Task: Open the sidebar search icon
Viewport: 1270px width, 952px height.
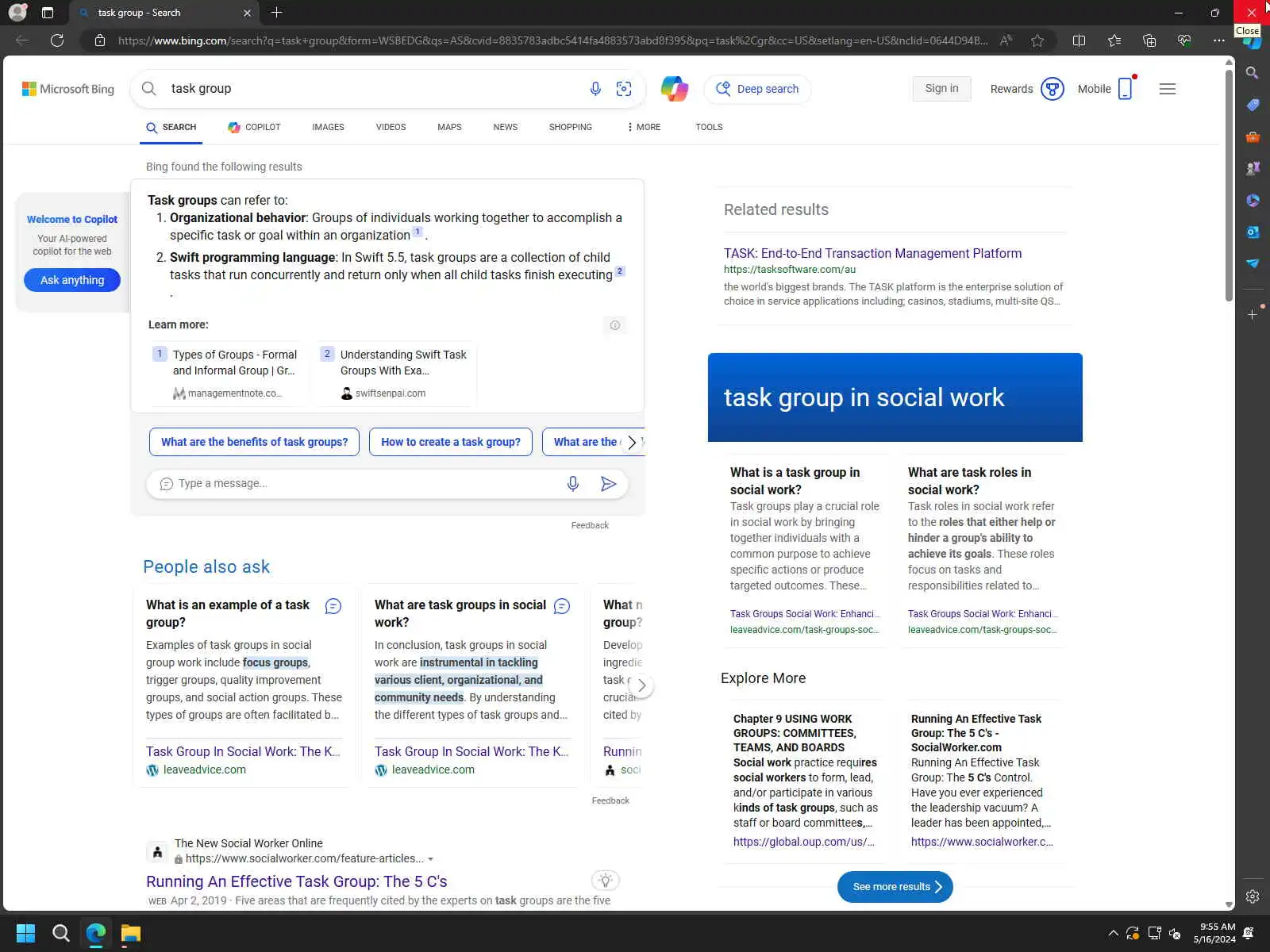Action: 1253,73
